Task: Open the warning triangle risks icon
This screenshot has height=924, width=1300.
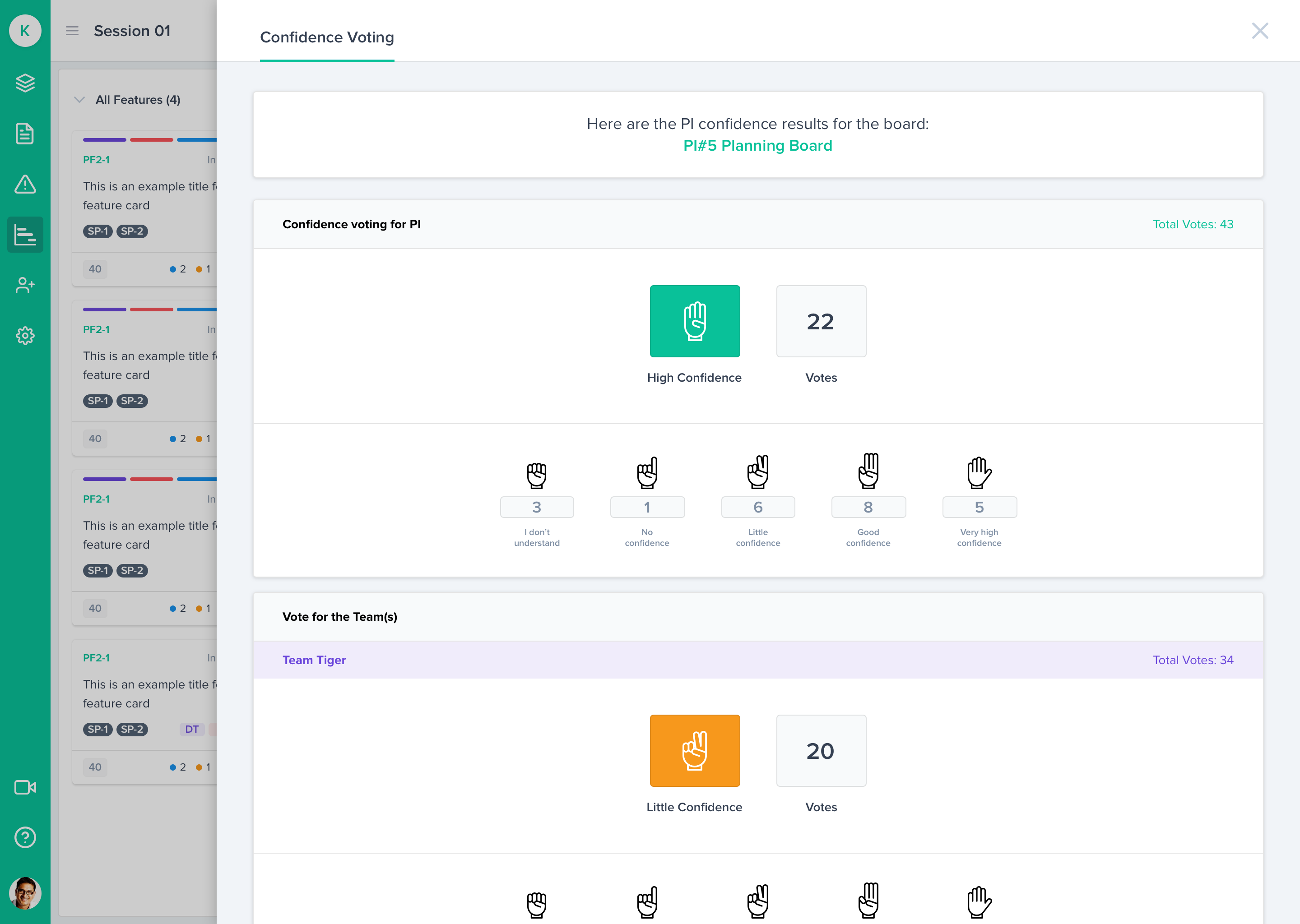Action: coord(25,185)
